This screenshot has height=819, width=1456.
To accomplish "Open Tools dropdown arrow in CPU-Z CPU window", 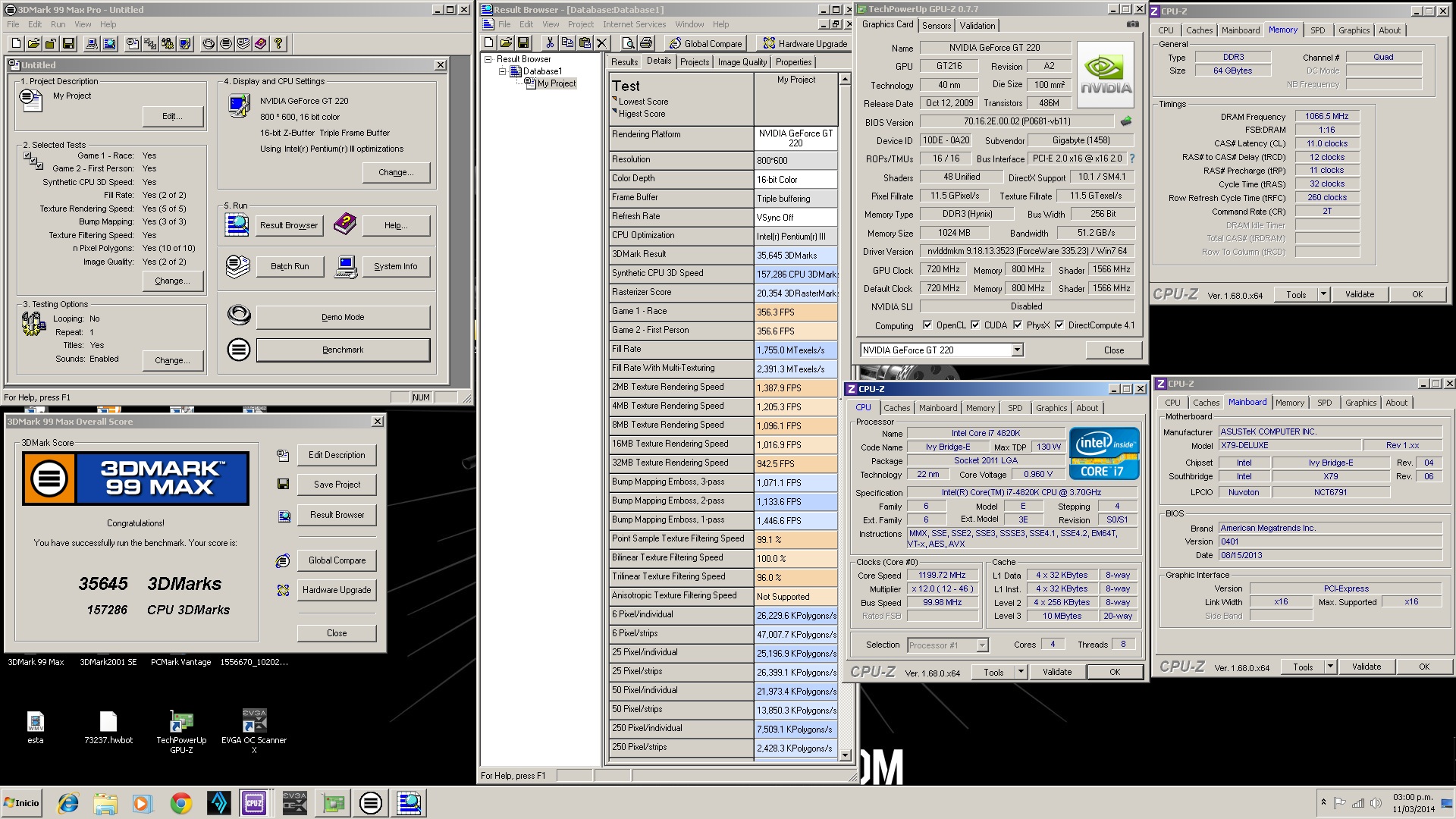I will (x=1021, y=672).
